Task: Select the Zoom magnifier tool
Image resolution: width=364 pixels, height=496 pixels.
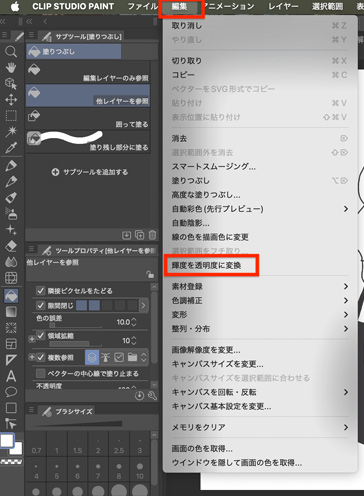Action: 11,52
